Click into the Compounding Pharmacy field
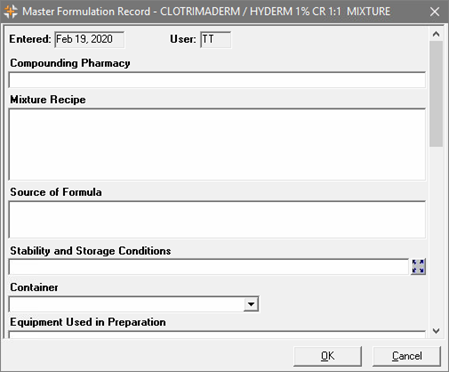 pyautogui.click(x=217, y=80)
